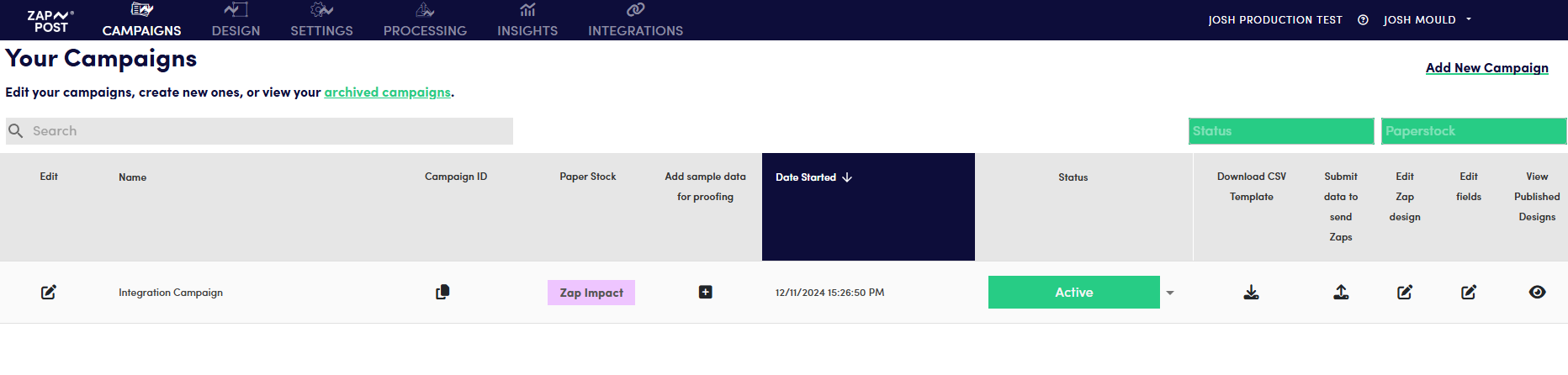This screenshot has width=1568, height=375.
Task: Open the Integrations tab
Action: click(635, 21)
